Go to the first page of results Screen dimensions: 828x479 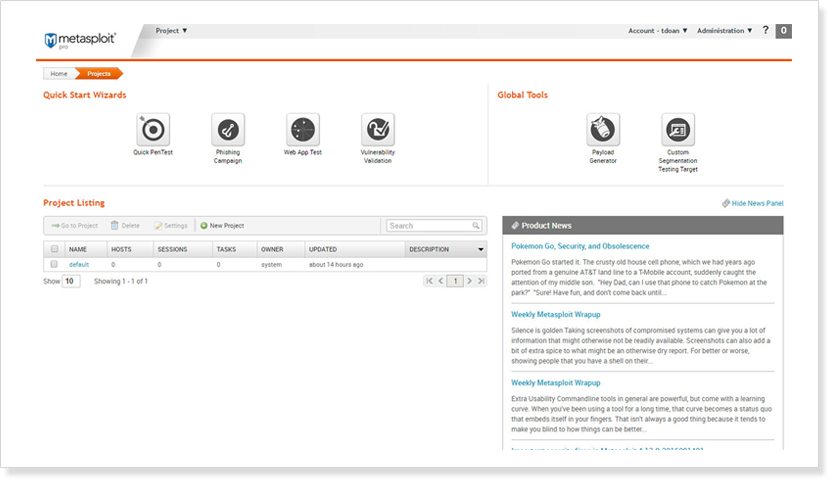(429, 281)
